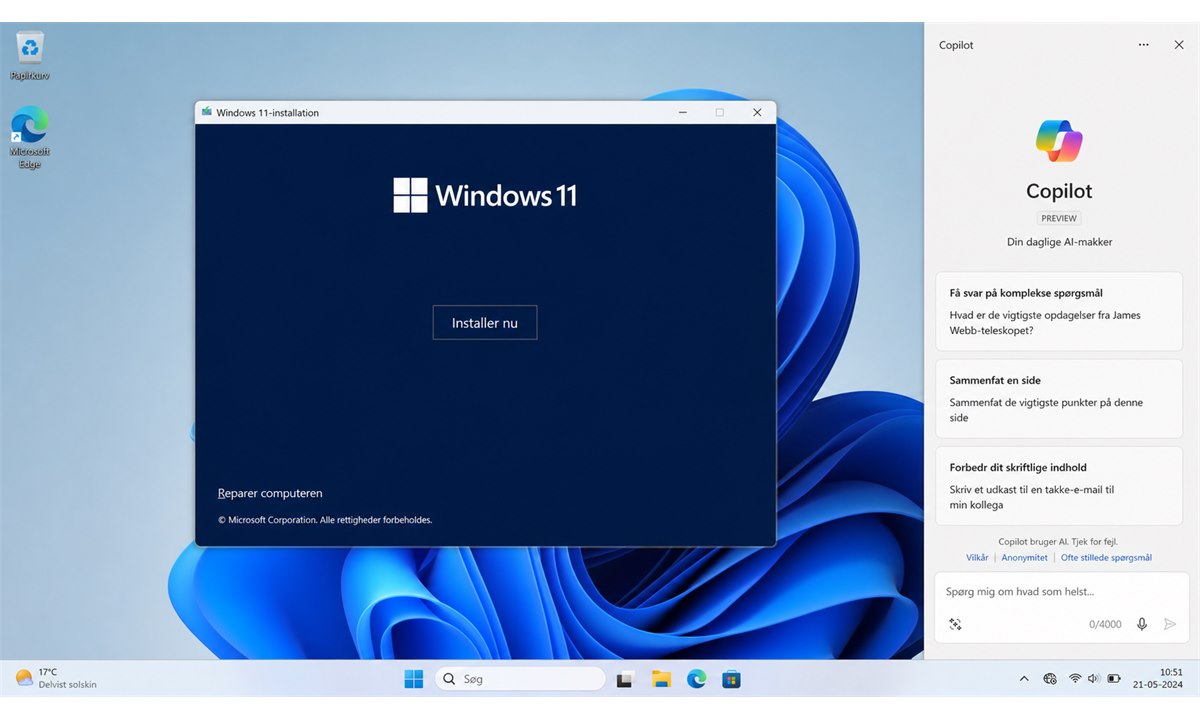Screen dimensions: 1200x720
Task: Open Ofte stillede spørgsmål link
Action: [1106, 557]
